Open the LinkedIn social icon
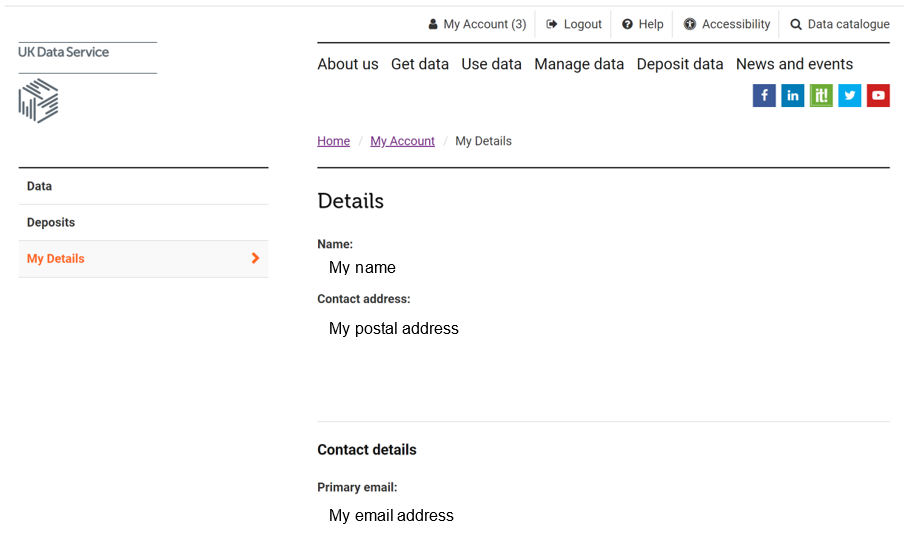Viewport: 904px width, 534px height. click(x=792, y=95)
